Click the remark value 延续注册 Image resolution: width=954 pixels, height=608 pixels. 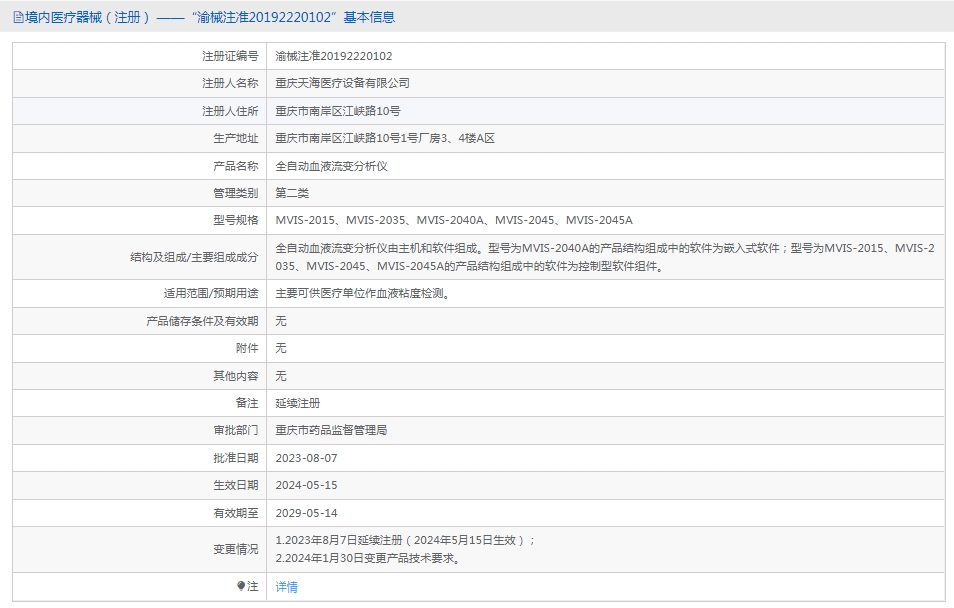pos(298,403)
